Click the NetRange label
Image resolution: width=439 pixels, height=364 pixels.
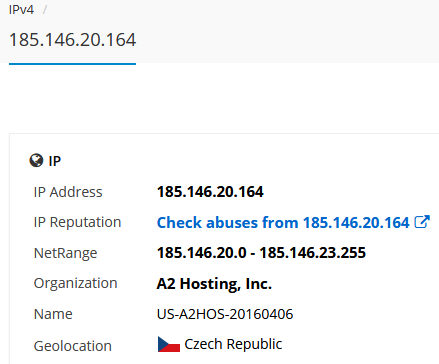65,253
